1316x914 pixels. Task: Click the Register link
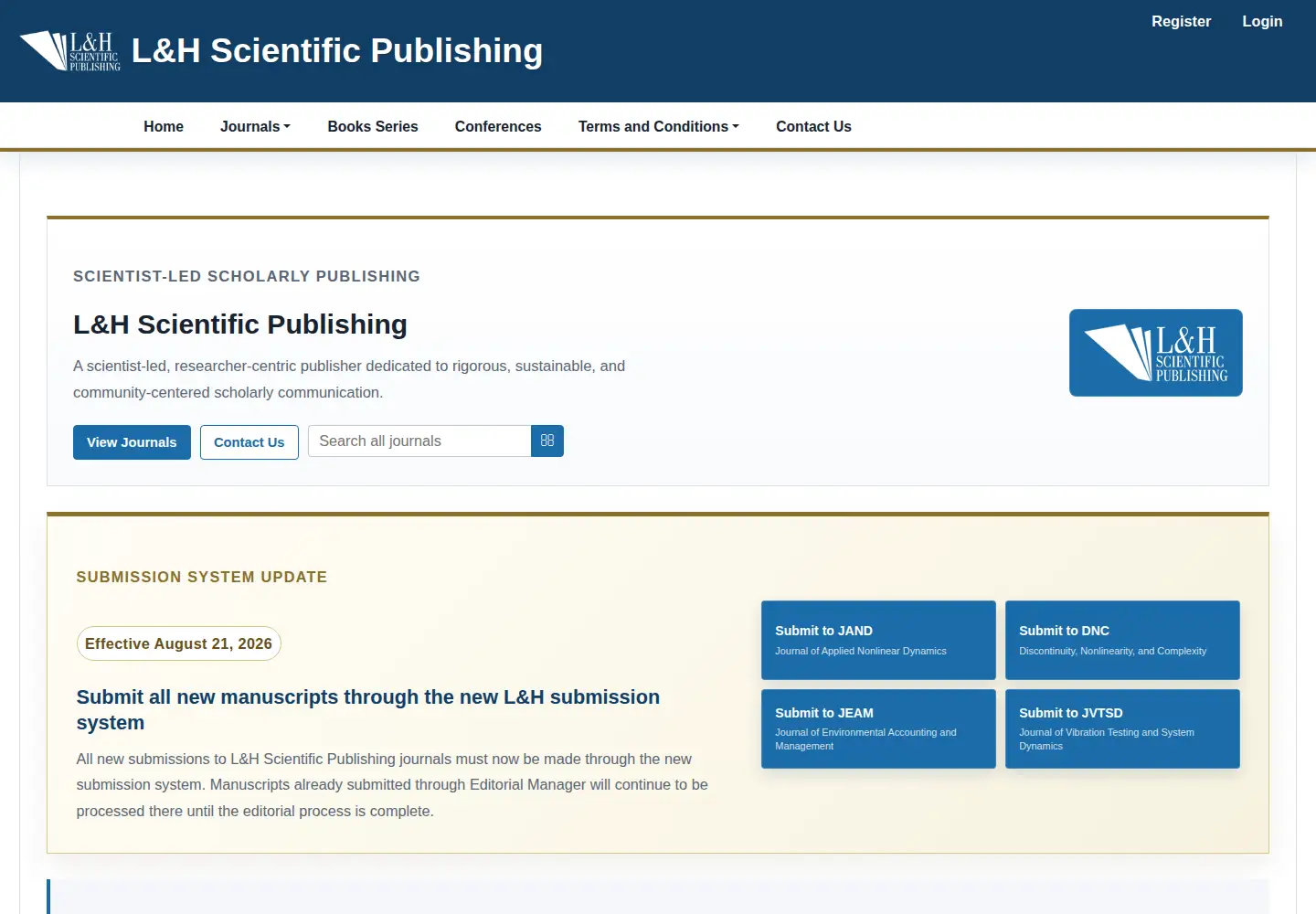point(1181,21)
